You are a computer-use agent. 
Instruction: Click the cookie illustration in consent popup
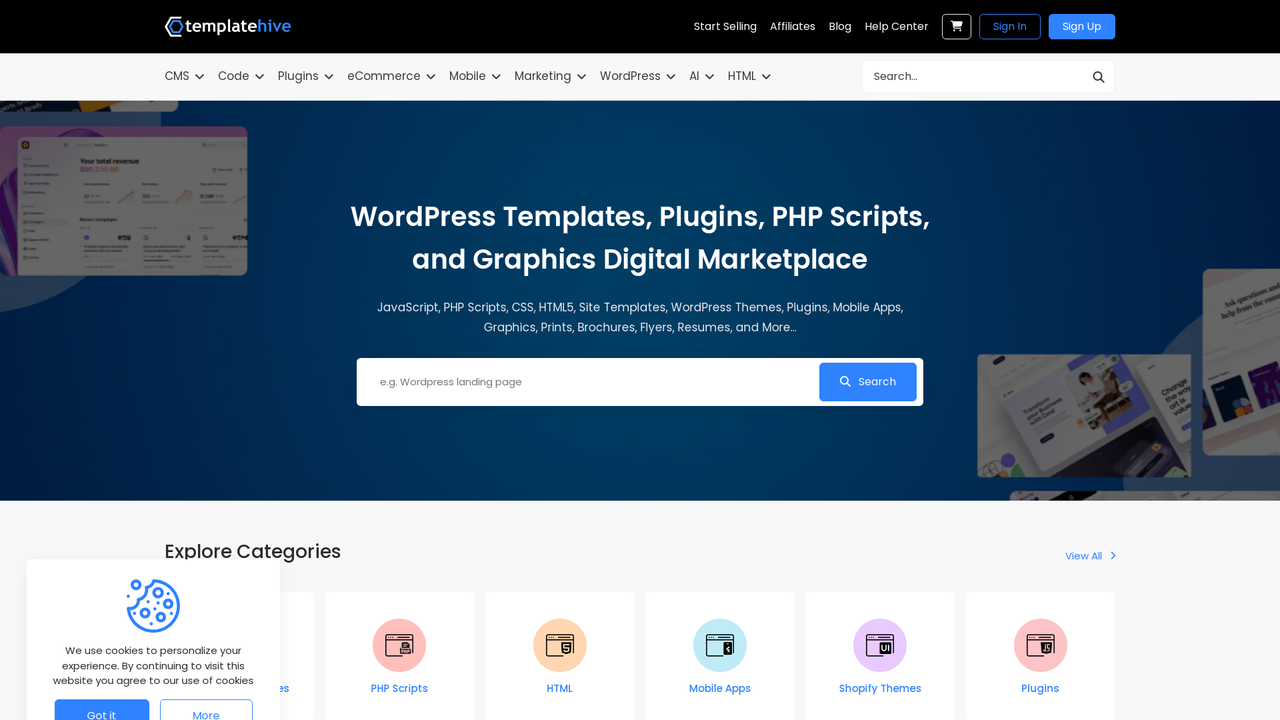pos(153,605)
